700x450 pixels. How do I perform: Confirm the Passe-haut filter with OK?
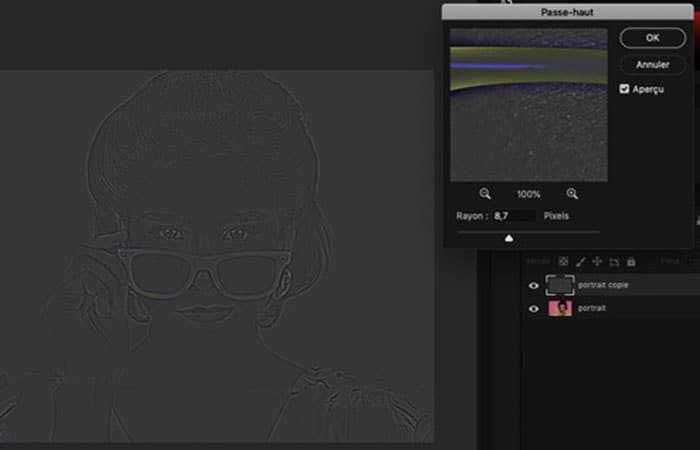(652, 38)
